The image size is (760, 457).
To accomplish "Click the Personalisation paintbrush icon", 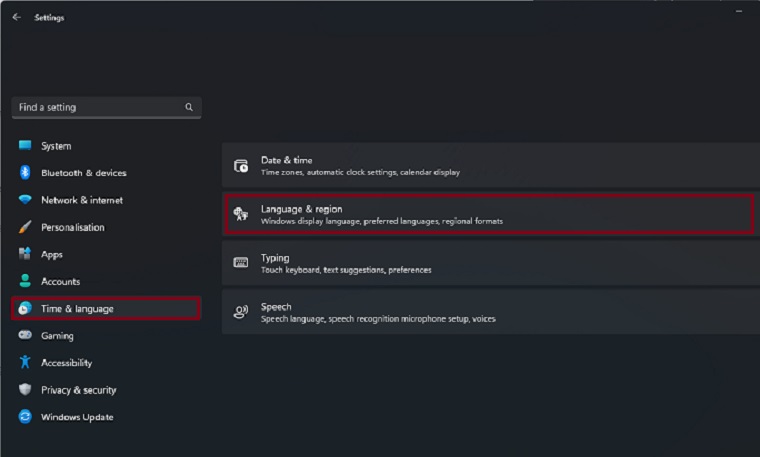I will (25, 227).
